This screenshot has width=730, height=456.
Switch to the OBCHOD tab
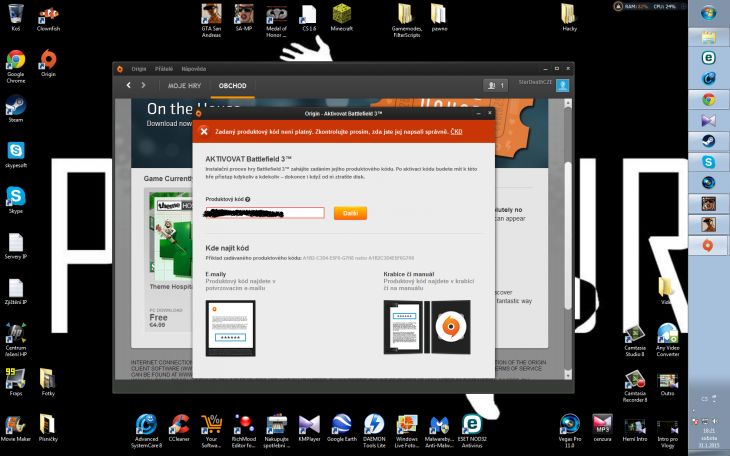232,86
